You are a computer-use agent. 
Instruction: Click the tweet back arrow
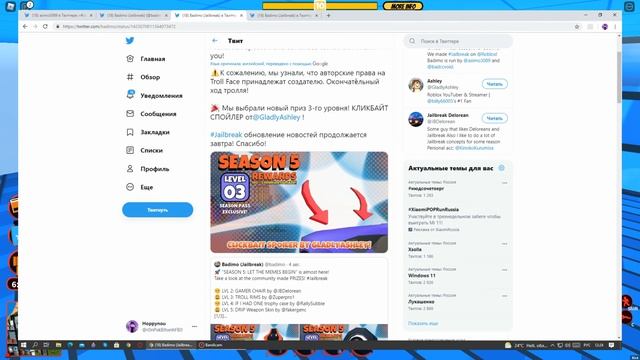coord(215,40)
